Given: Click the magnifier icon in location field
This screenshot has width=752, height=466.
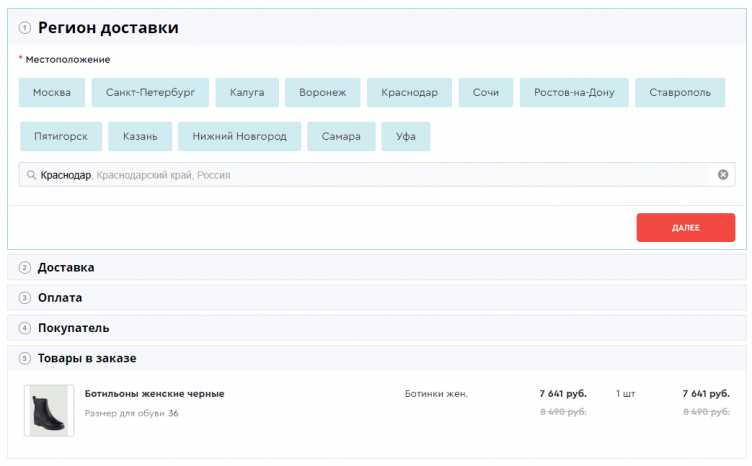Looking at the screenshot, I should point(31,175).
